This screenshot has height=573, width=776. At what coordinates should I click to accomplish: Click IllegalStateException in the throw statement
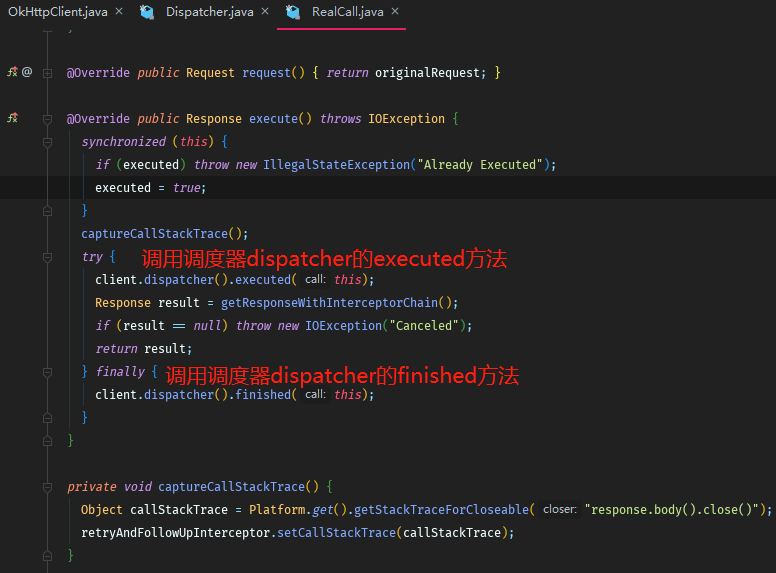(x=337, y=165)
